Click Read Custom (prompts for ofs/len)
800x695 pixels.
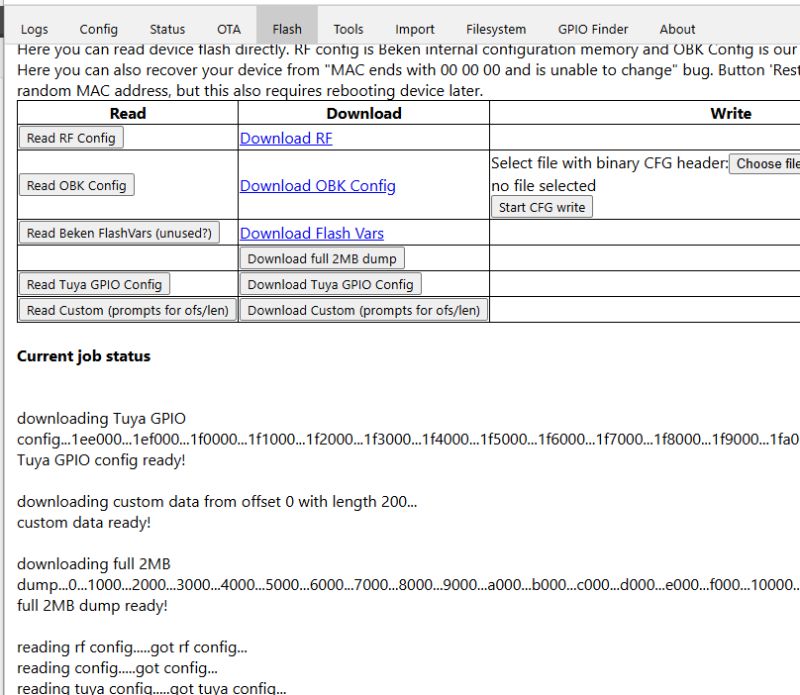click(x=128, y=310)
